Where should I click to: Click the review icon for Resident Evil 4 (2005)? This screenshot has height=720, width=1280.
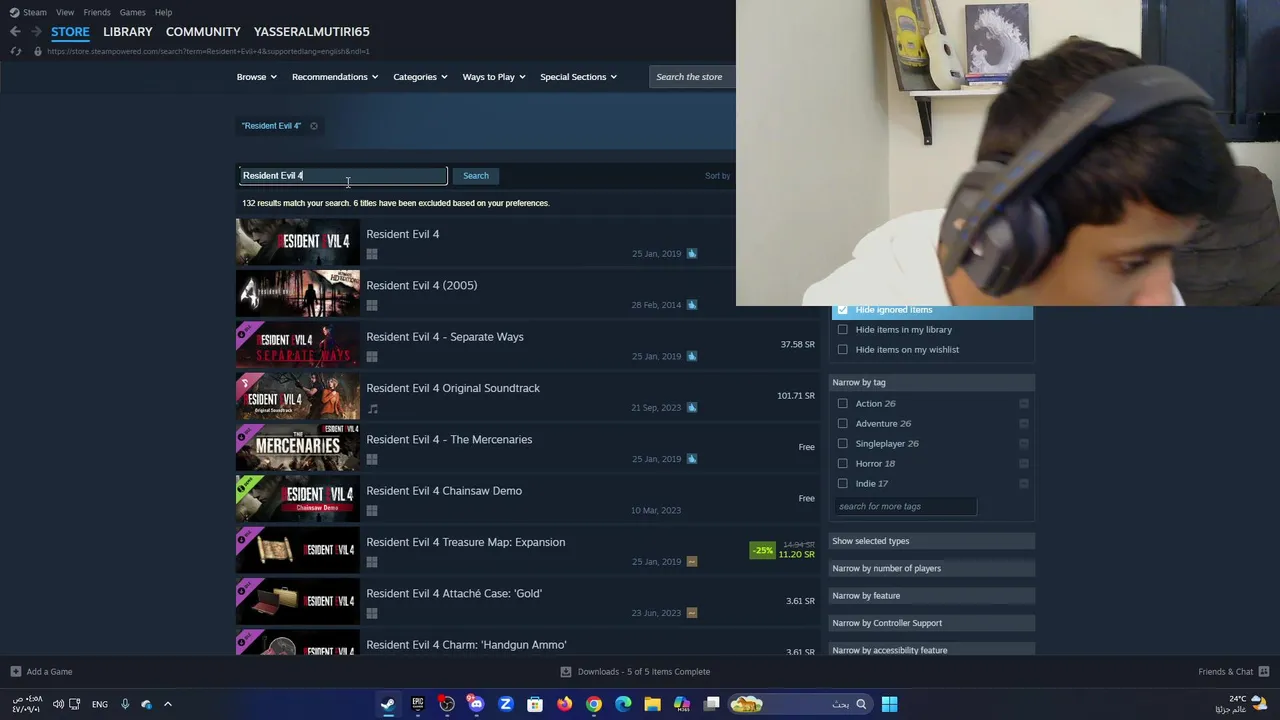pos(691,305)
